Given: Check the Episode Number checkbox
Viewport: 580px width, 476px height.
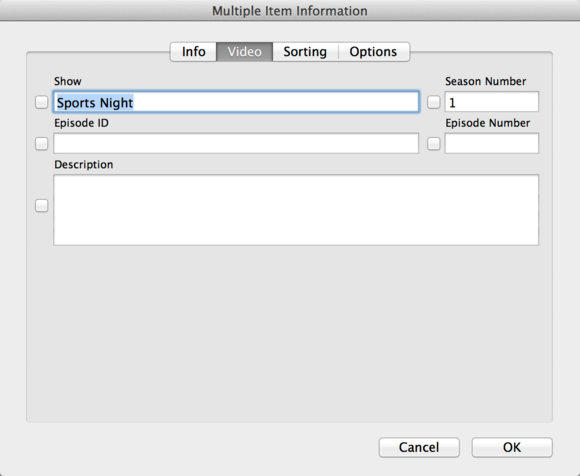Looking at the screenshot, I should click(434, 144).
